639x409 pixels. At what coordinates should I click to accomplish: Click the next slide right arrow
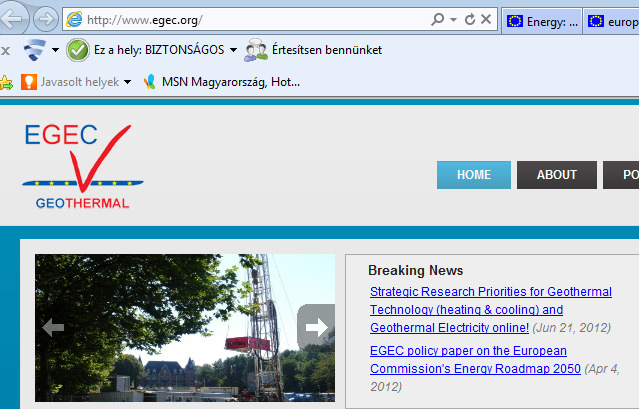coord(316,327)
